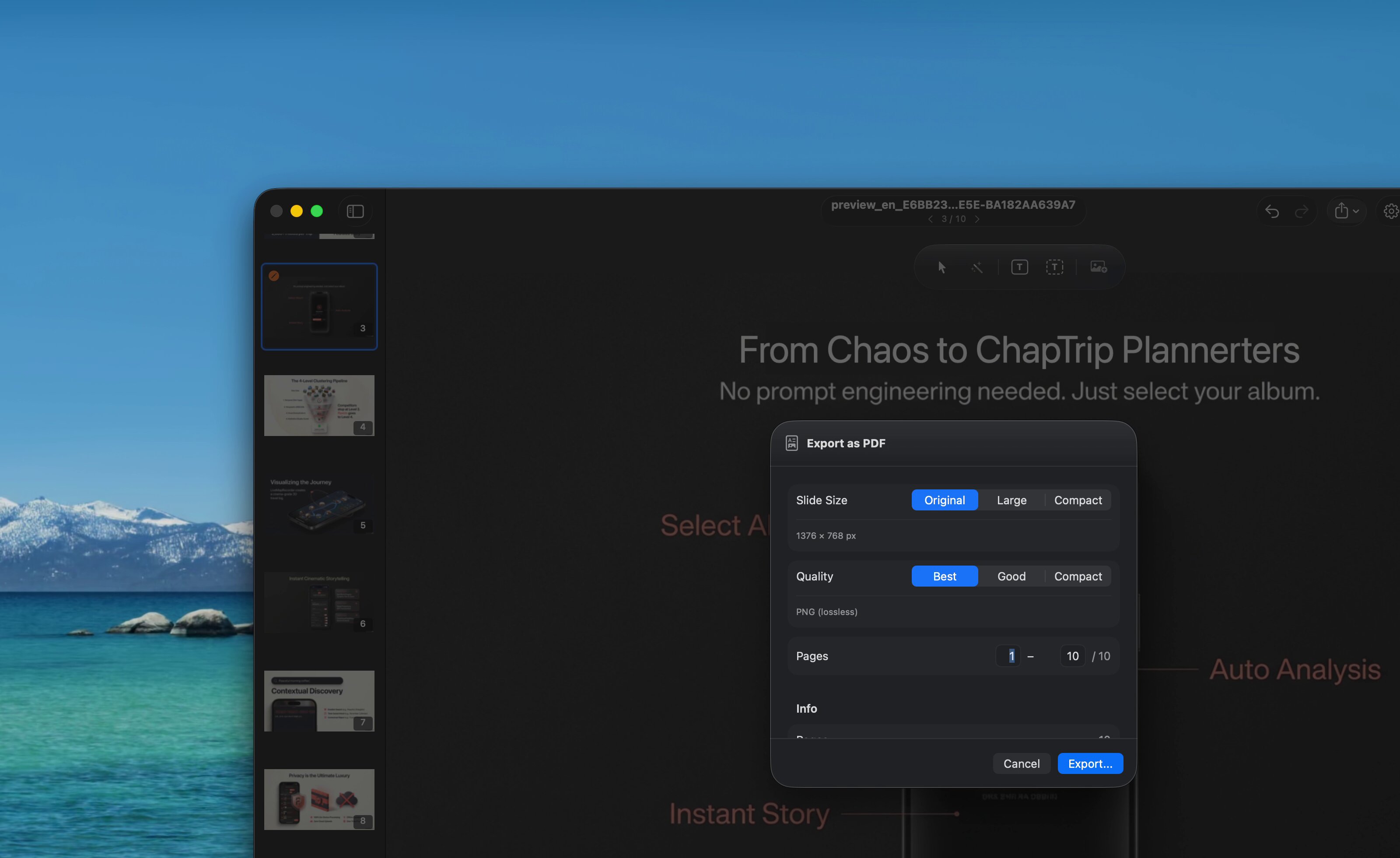
Task: Set Quality to Good
Action: 1011,576
